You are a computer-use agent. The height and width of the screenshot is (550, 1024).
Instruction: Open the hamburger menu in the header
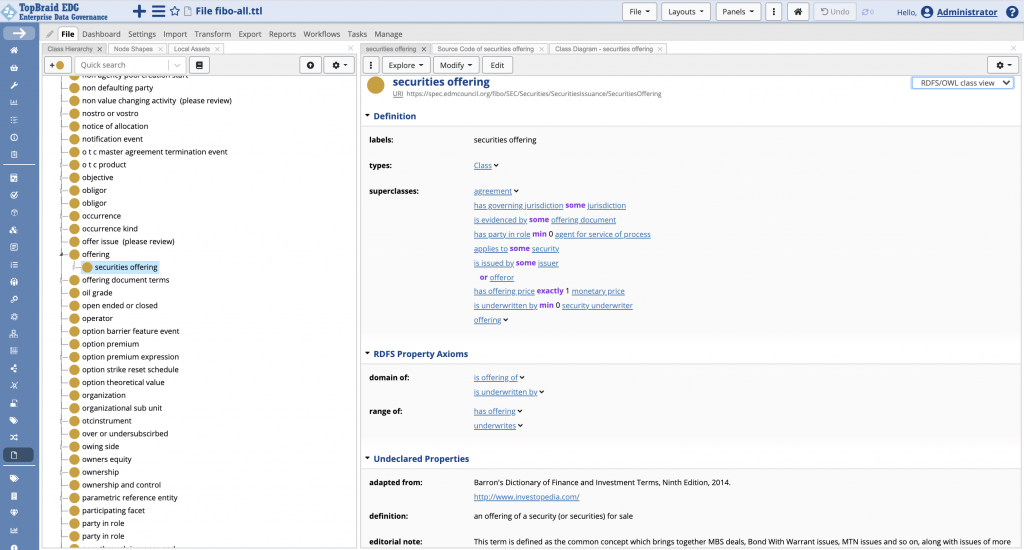tap(158, 11)
